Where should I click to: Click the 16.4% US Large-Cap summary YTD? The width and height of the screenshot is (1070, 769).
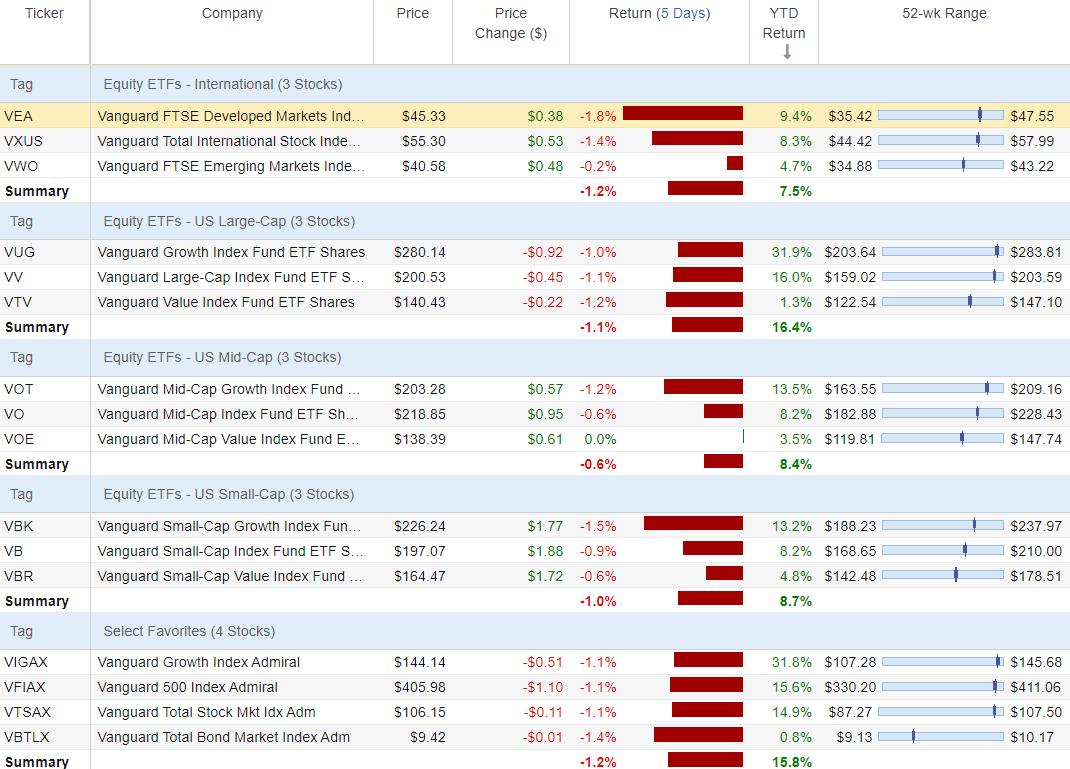point(792,327)
